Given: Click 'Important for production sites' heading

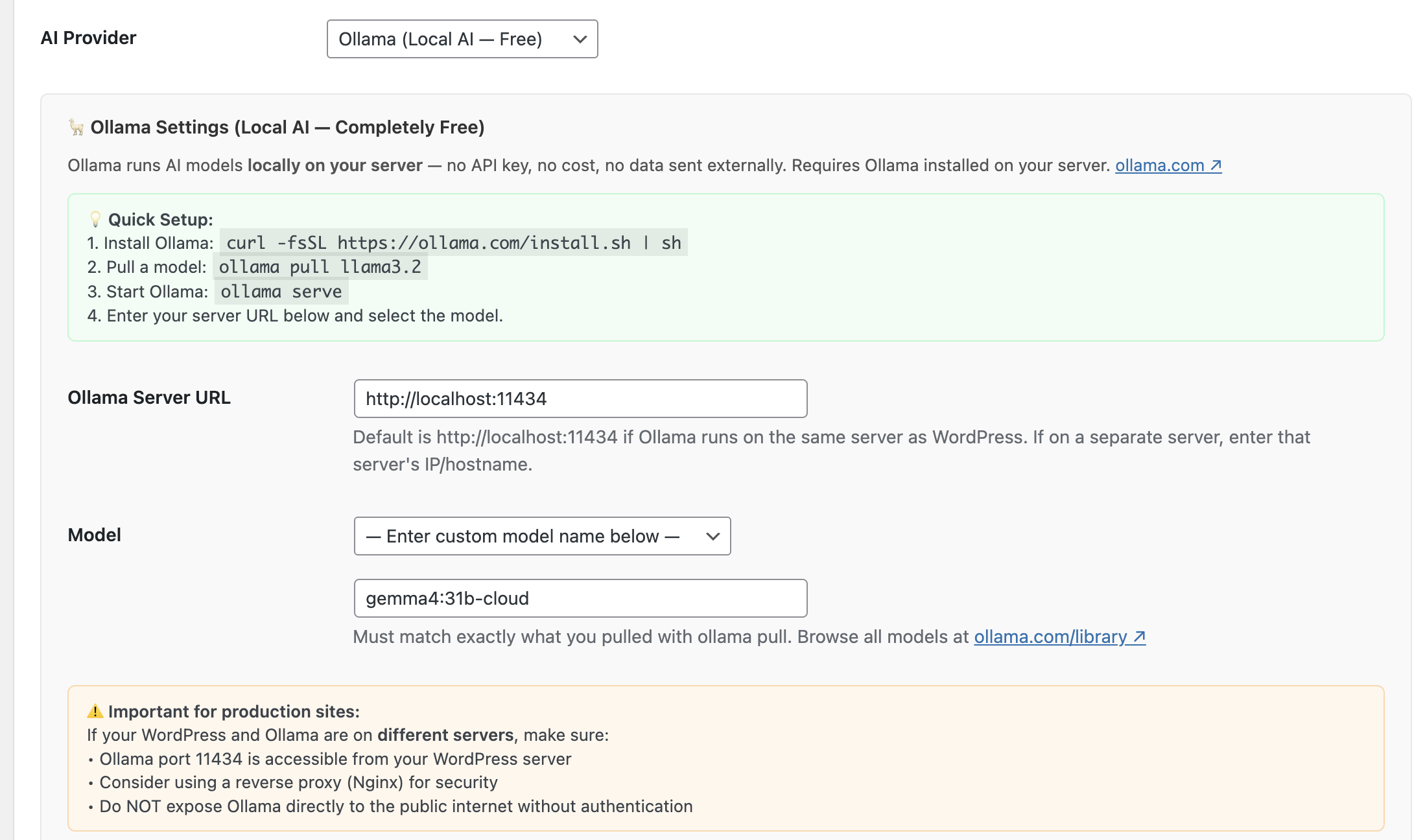Looking at the screenshot, I should tap(233, 712).
